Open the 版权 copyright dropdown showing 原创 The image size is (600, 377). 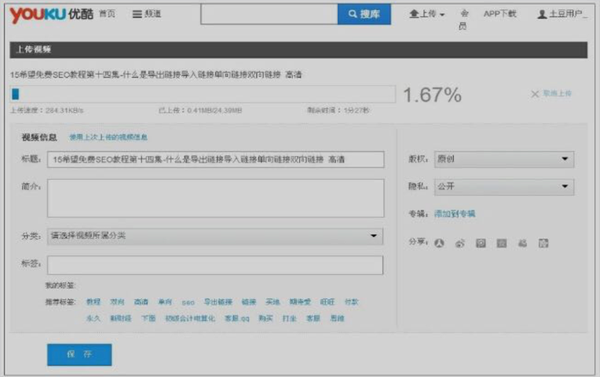tap(504, 159)
